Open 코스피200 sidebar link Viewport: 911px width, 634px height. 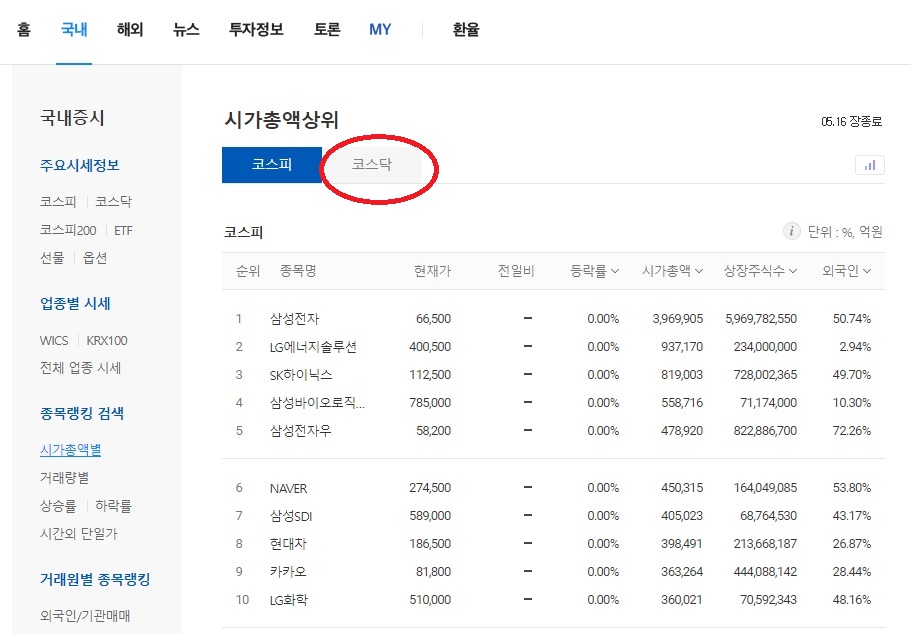tap(68, 230)
